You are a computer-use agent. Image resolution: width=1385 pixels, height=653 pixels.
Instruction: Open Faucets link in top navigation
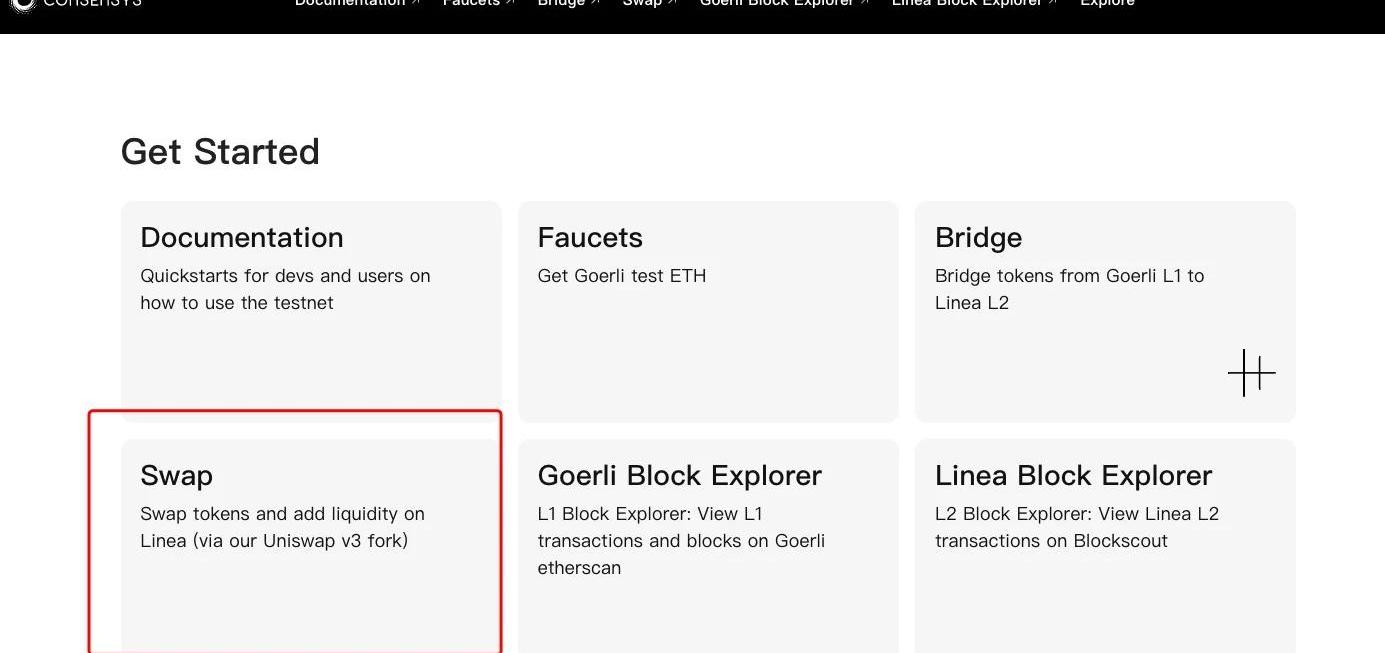point(471,4)
